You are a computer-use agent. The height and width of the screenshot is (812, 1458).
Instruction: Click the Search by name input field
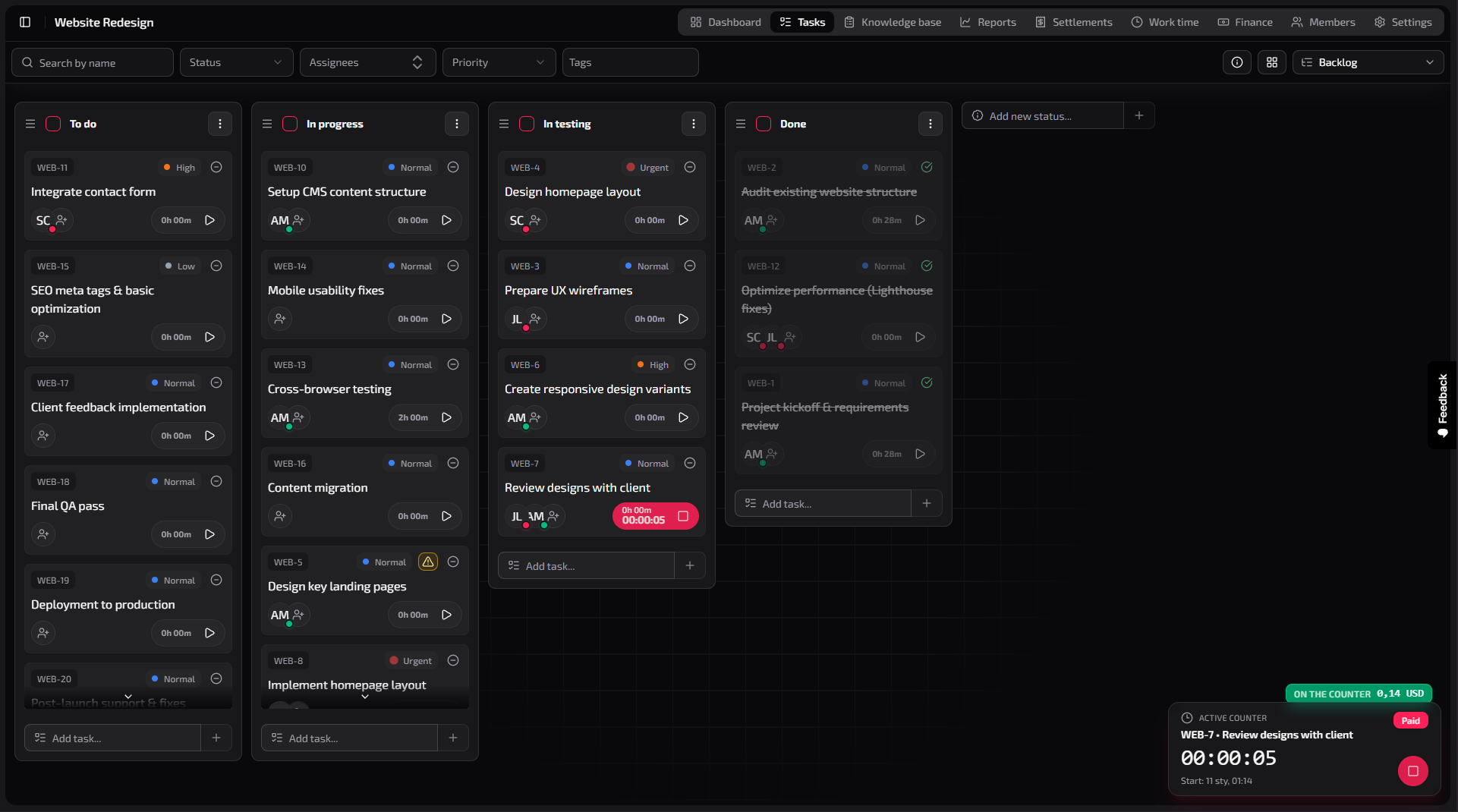(x=93, y=62)
